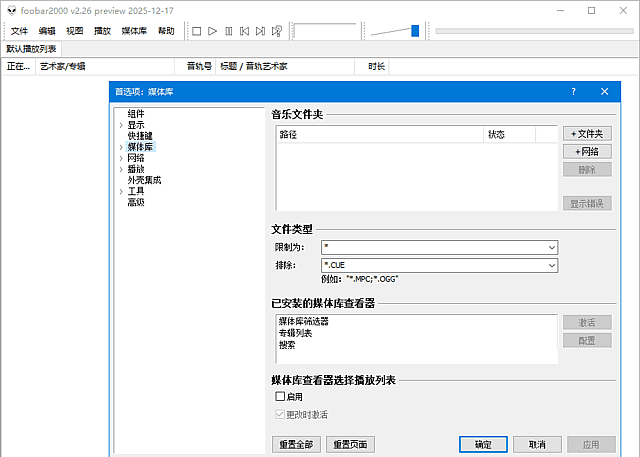Confirm with the 确定 button
The width and height of the screenshot is (640, 457).
pyautogui.click(x=483, y=444)
